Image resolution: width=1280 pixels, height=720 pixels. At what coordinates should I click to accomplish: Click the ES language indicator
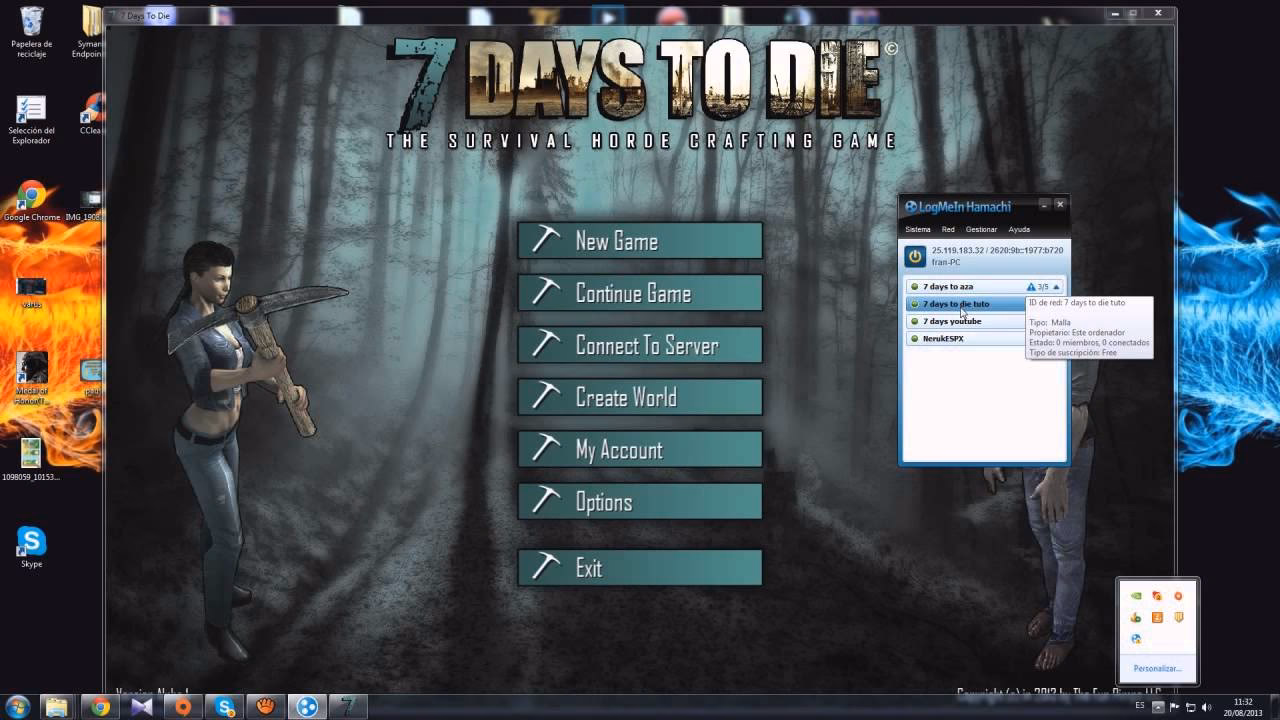1140,706
